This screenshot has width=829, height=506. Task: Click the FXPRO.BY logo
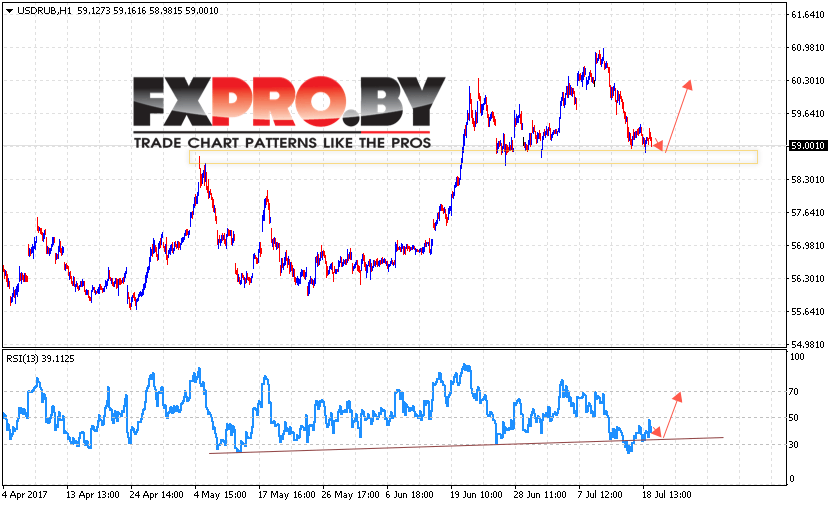(x=289, y=102)
